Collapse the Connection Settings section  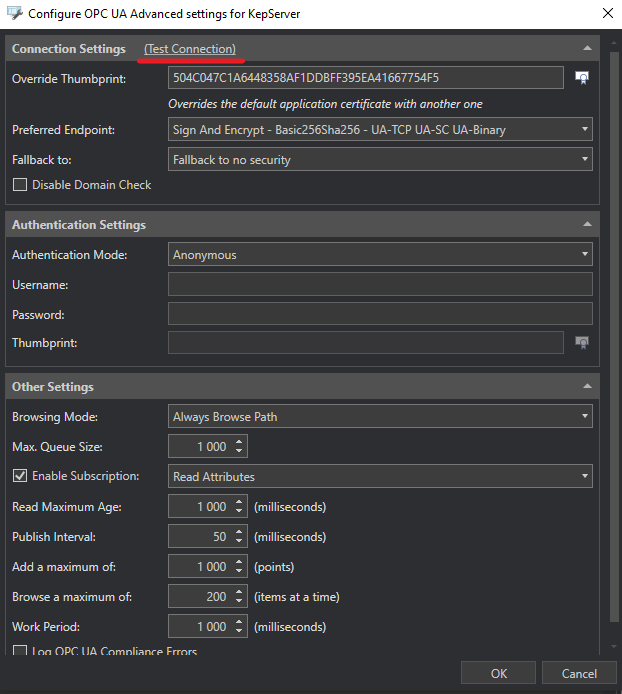587,48
